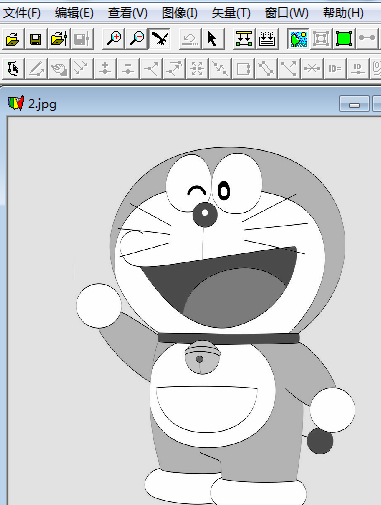Click the floppy disk save icon
381x505 pixels.
36,39
